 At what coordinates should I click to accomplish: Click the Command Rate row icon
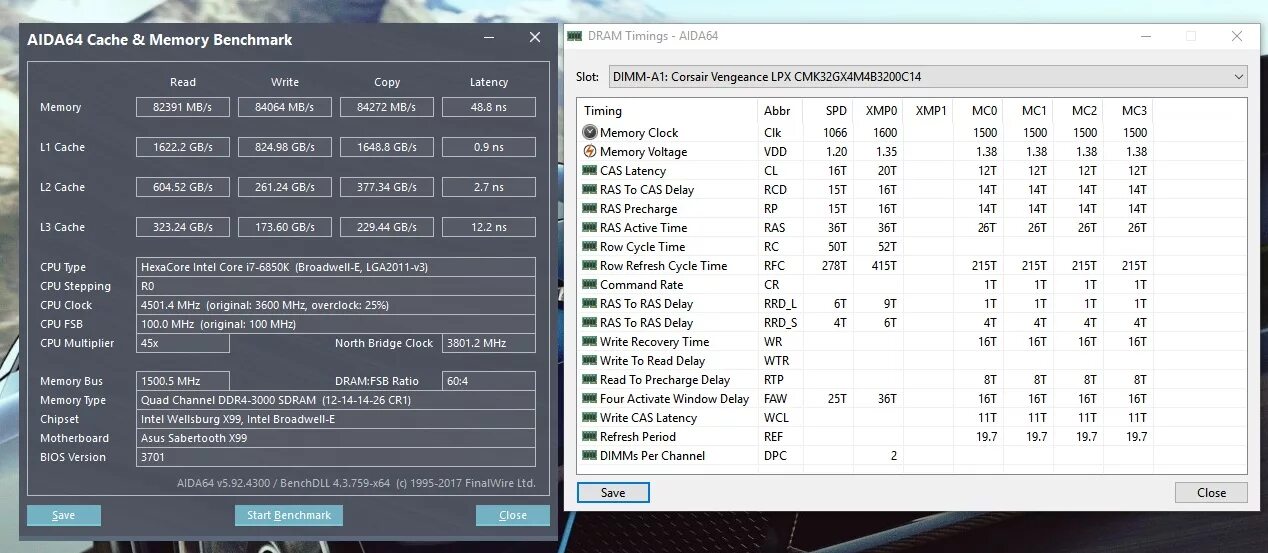click(590, 284)
